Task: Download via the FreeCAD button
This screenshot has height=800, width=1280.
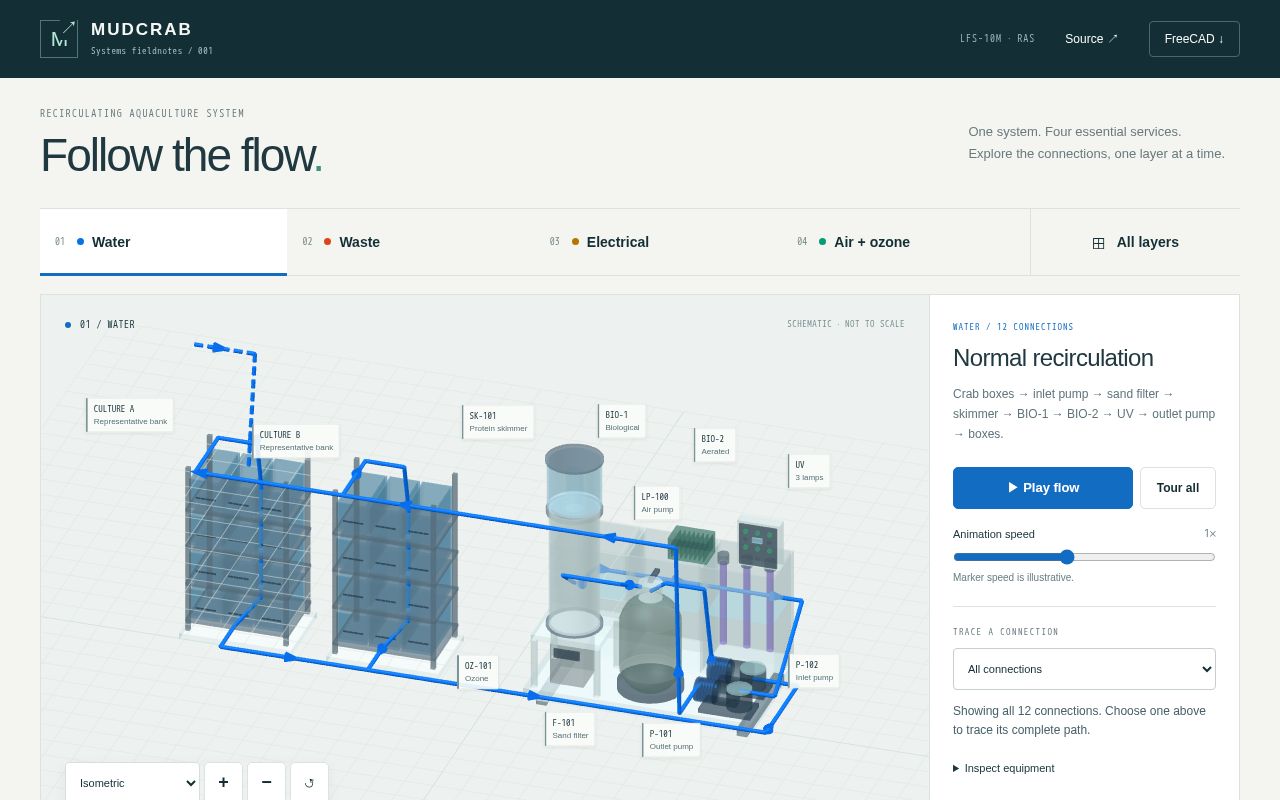Action: tap(1194, 39)
